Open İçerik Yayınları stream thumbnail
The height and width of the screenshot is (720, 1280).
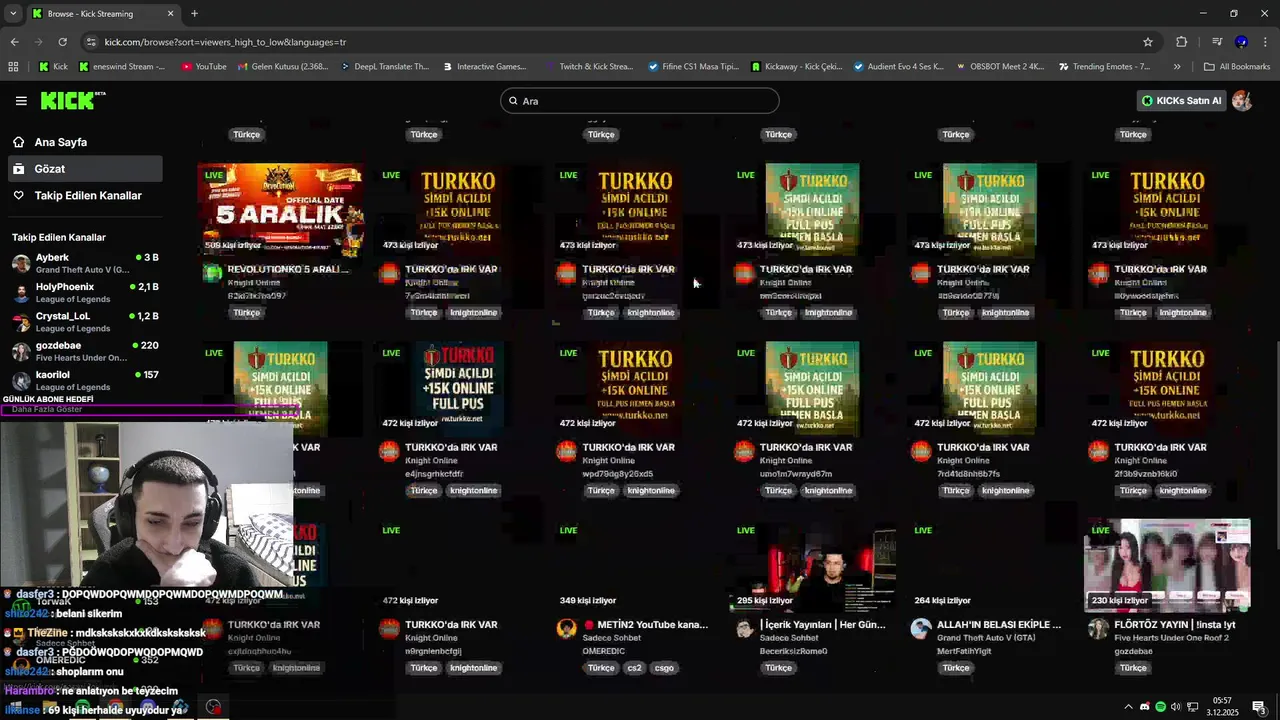[x=812, y=565]
